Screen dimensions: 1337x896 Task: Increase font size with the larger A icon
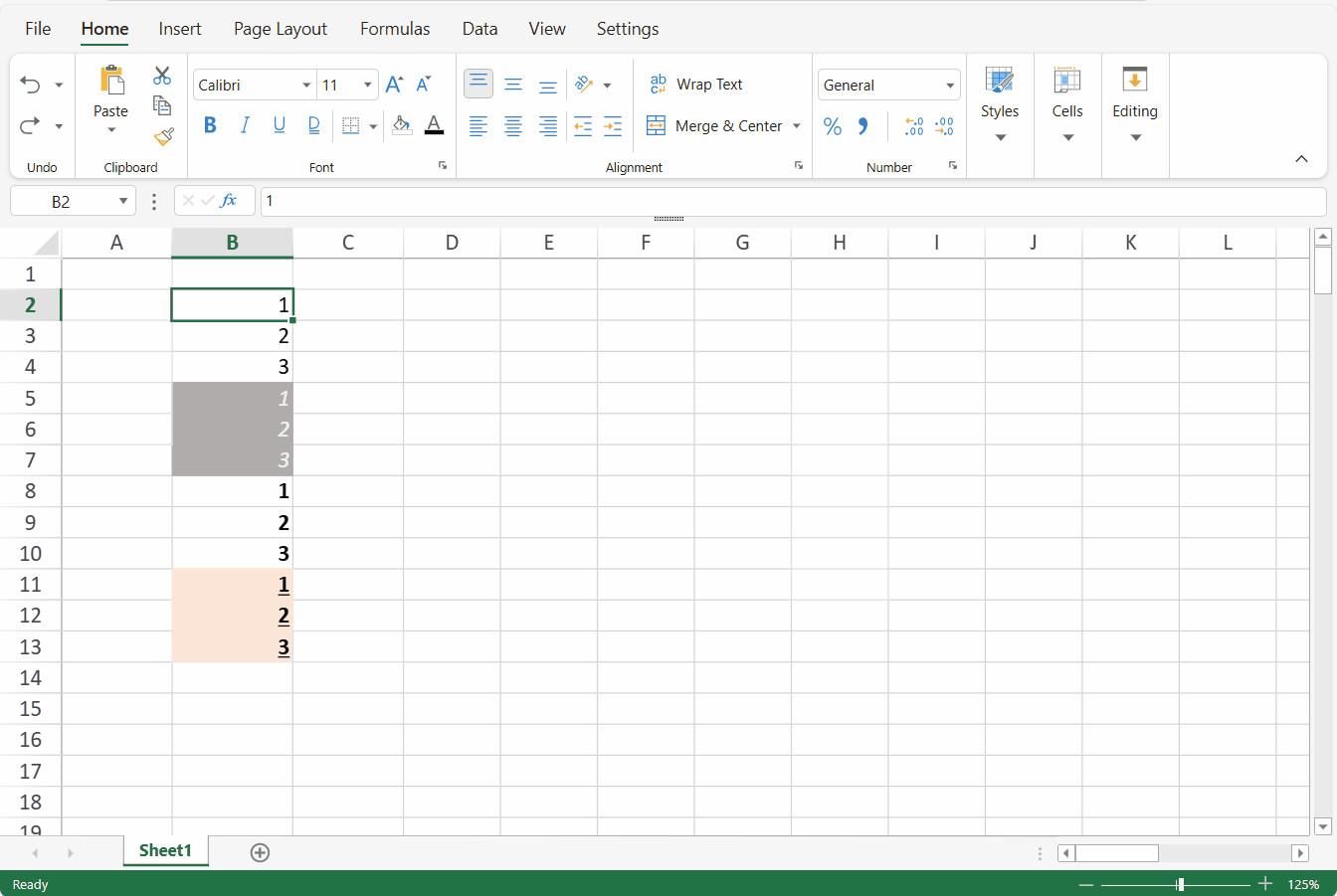click(394, 85)
